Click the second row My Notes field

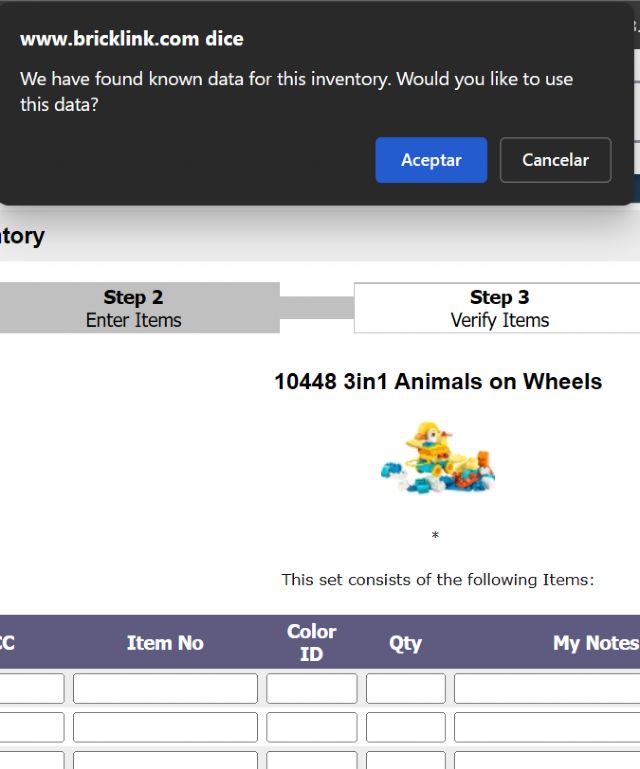546,727
